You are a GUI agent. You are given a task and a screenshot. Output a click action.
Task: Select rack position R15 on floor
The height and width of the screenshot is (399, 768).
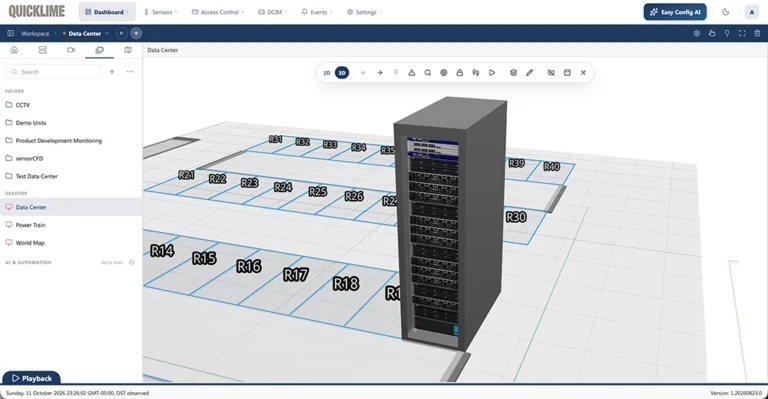point(204,258)
